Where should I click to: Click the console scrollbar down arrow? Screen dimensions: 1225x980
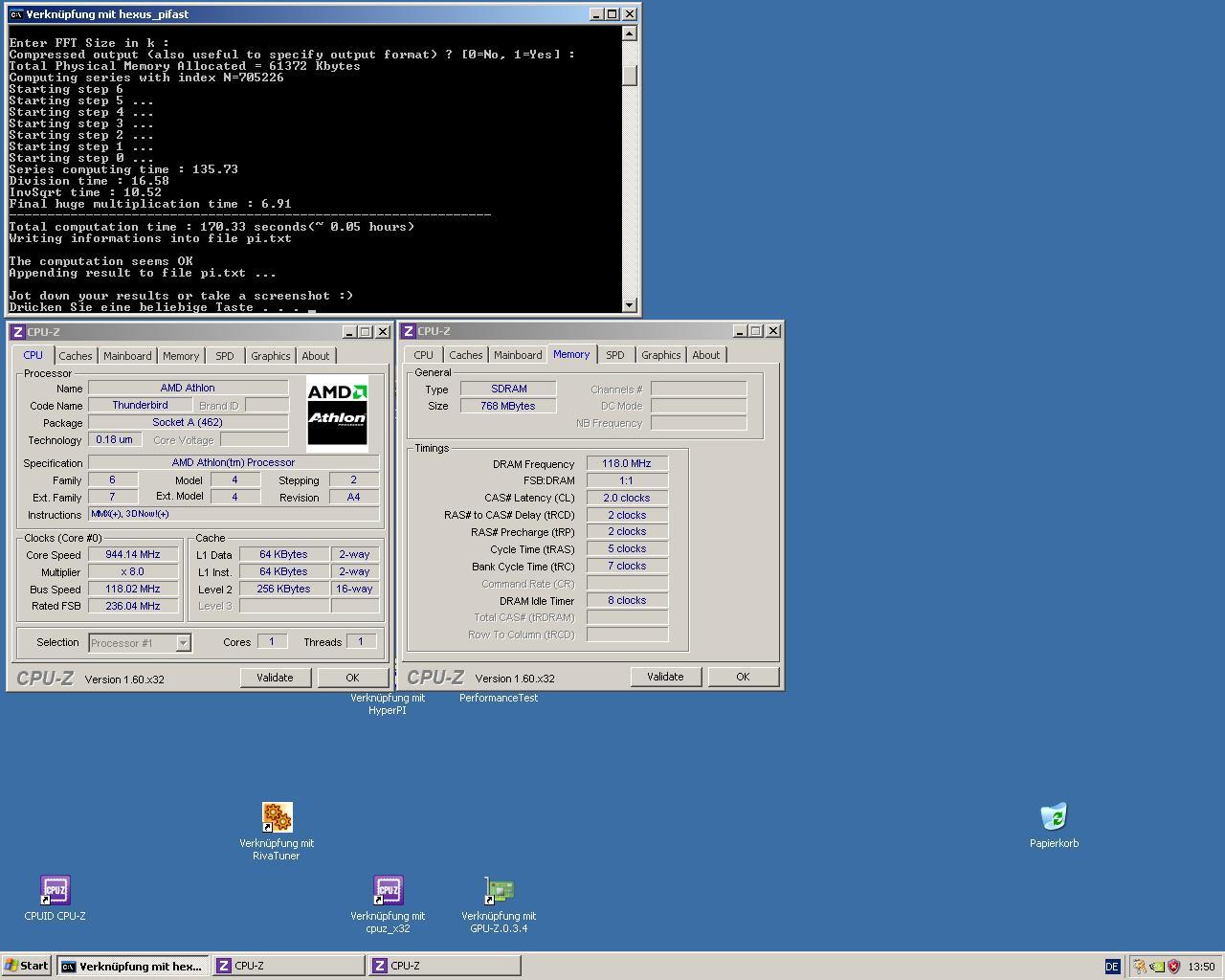coord(629,305)
